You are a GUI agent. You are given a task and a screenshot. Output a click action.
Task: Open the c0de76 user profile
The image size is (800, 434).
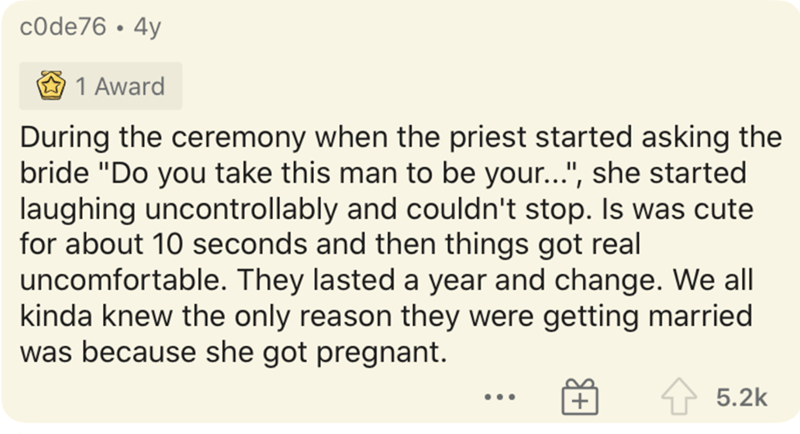(x=63, y=27)
